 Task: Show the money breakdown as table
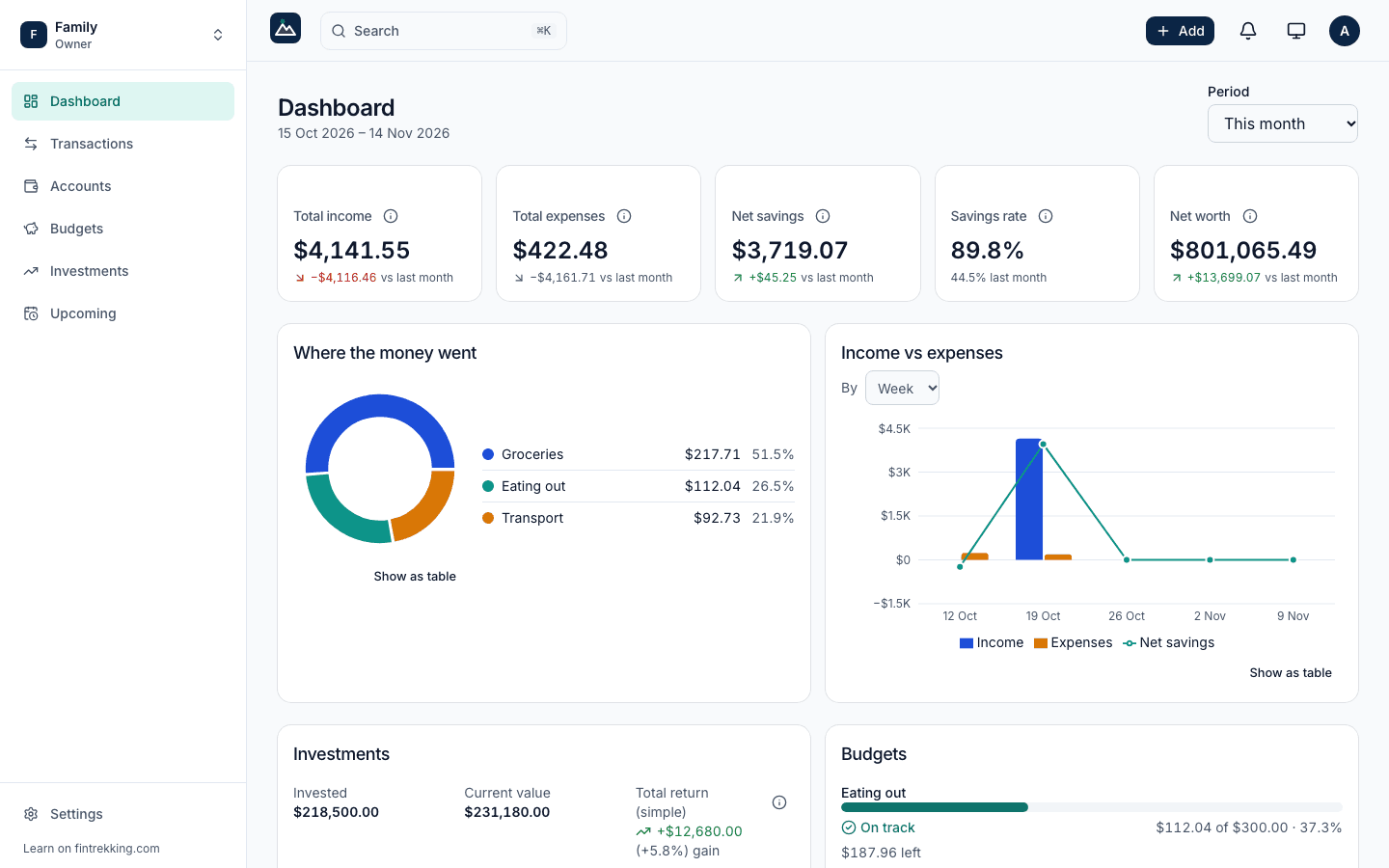[415, 577]
